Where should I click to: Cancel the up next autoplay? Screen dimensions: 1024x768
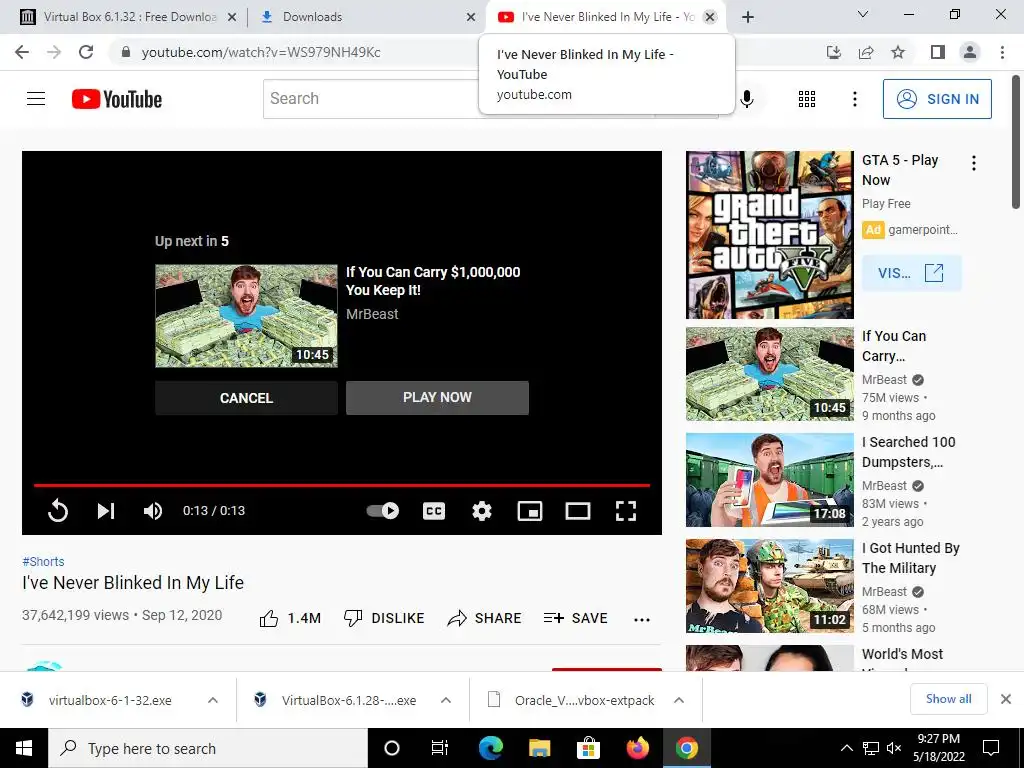[246, 398]
